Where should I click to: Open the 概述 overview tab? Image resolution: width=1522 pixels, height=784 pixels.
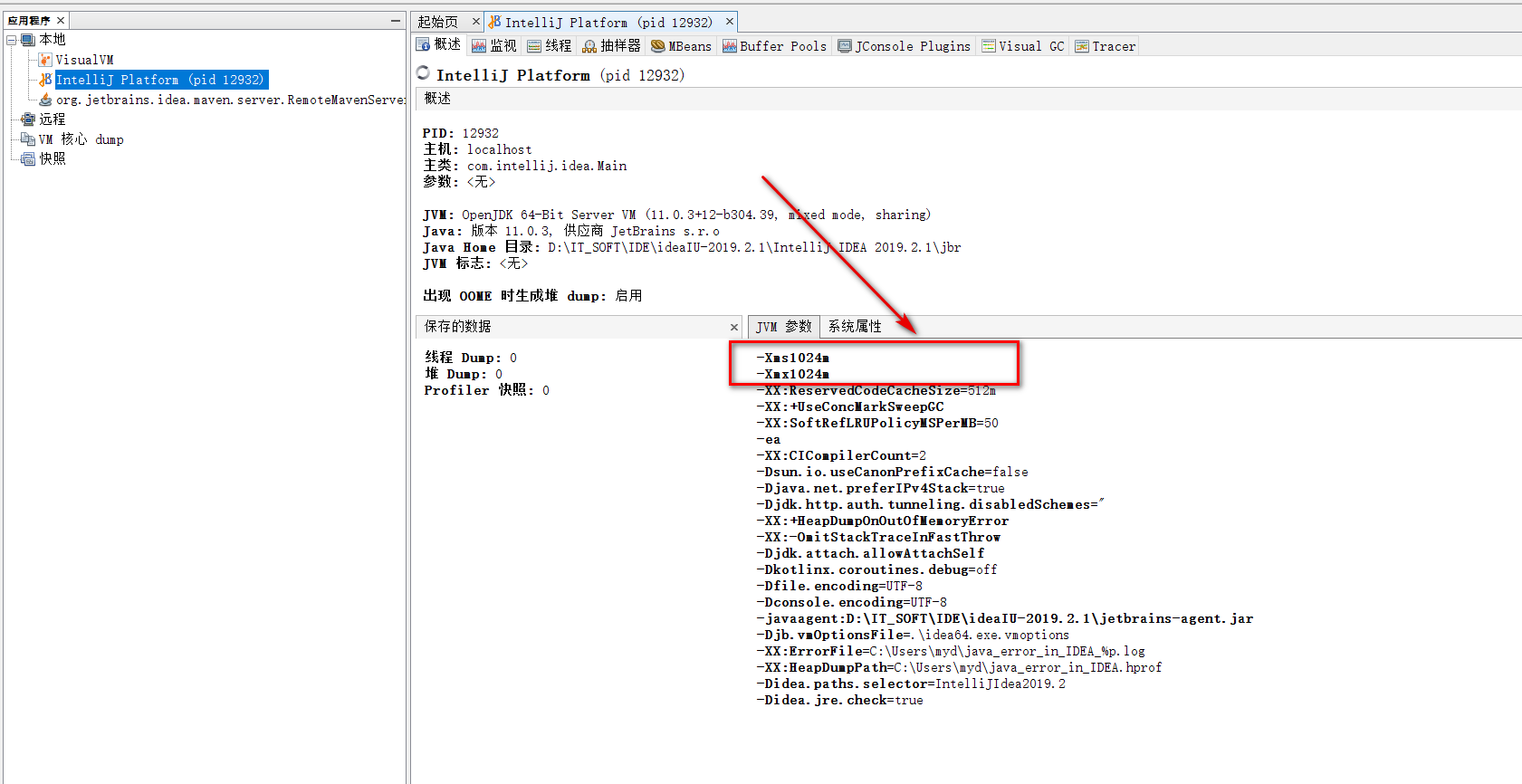pyautogui.click(x=439, y=45)
